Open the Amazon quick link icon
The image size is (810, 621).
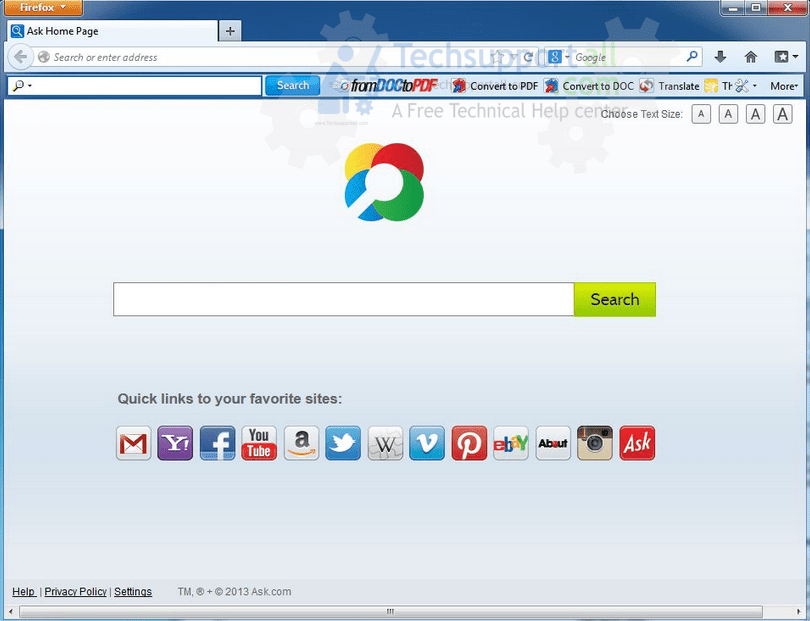(x=301, y=443)
